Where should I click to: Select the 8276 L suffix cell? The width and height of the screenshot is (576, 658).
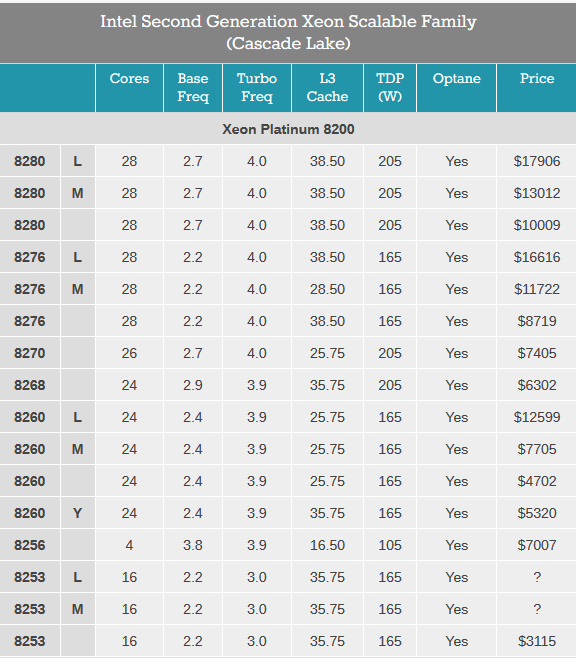point(78,257)
